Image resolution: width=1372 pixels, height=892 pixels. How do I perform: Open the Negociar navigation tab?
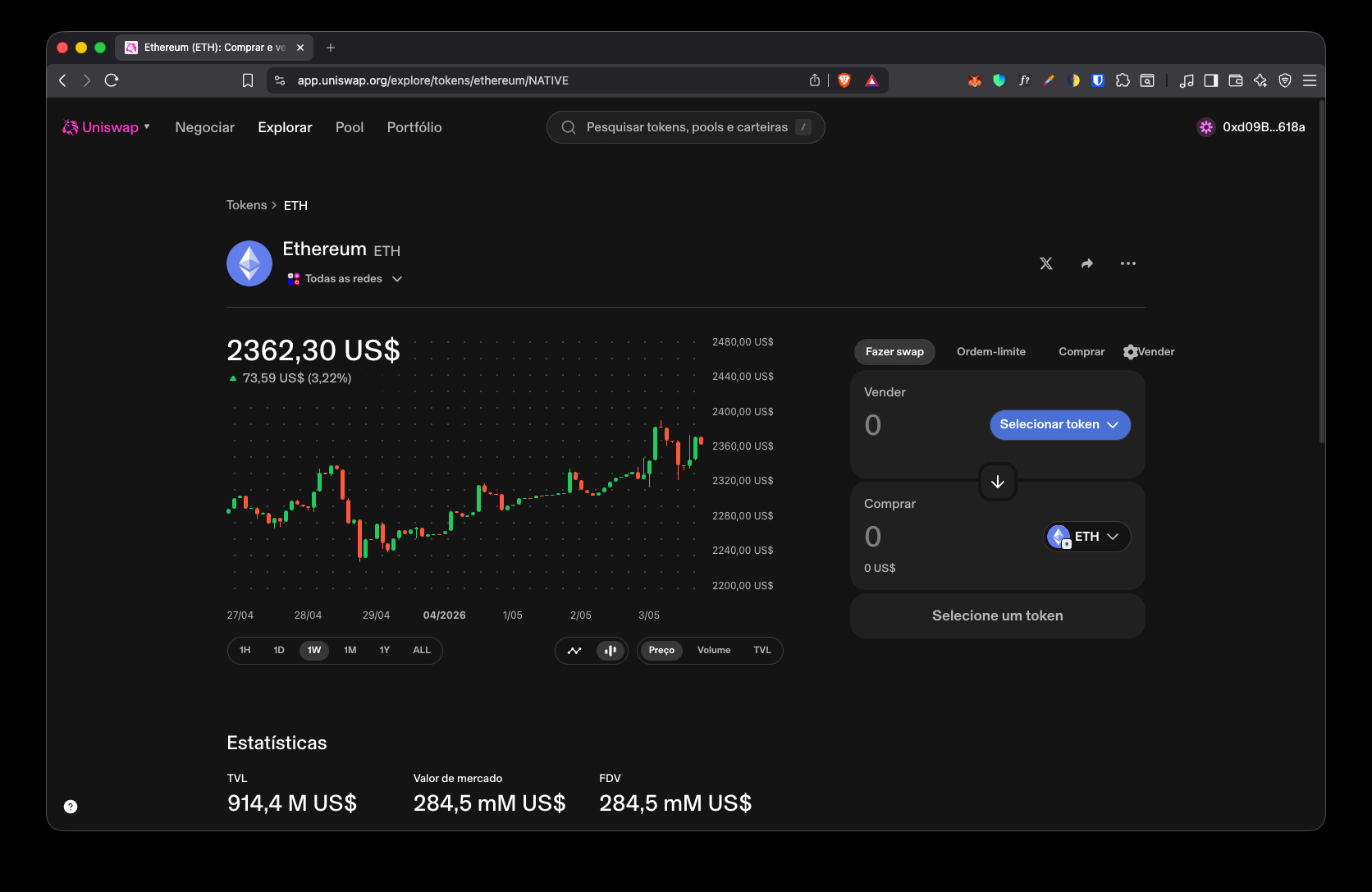(x=204, y=127)
